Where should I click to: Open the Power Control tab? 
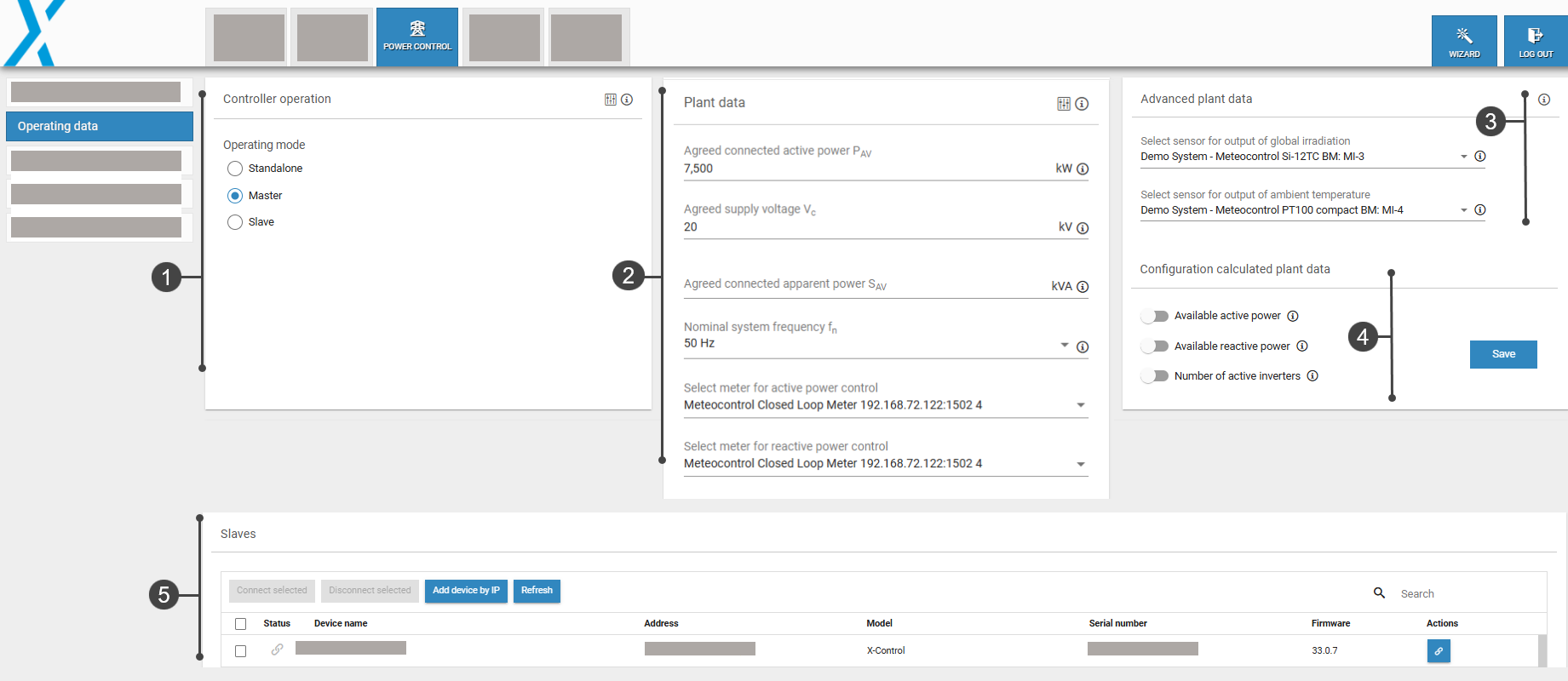(417, 37)
